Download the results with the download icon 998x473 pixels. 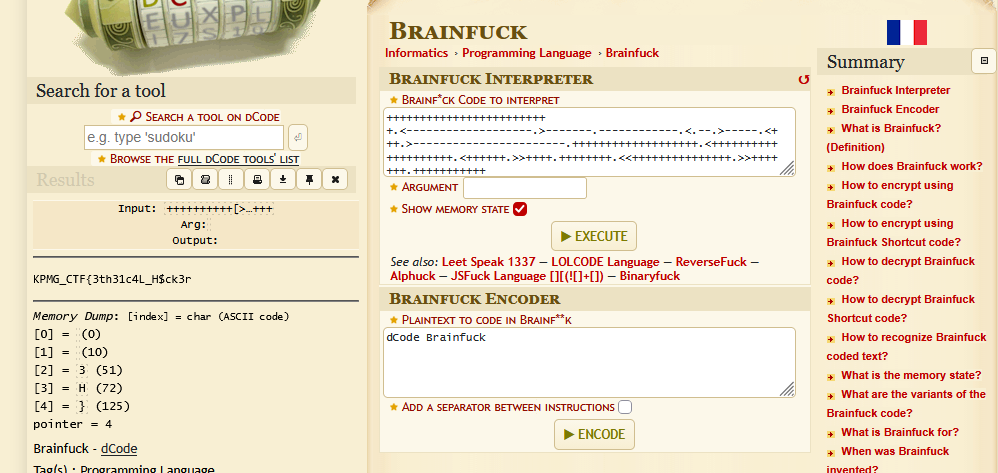[283, 180]
